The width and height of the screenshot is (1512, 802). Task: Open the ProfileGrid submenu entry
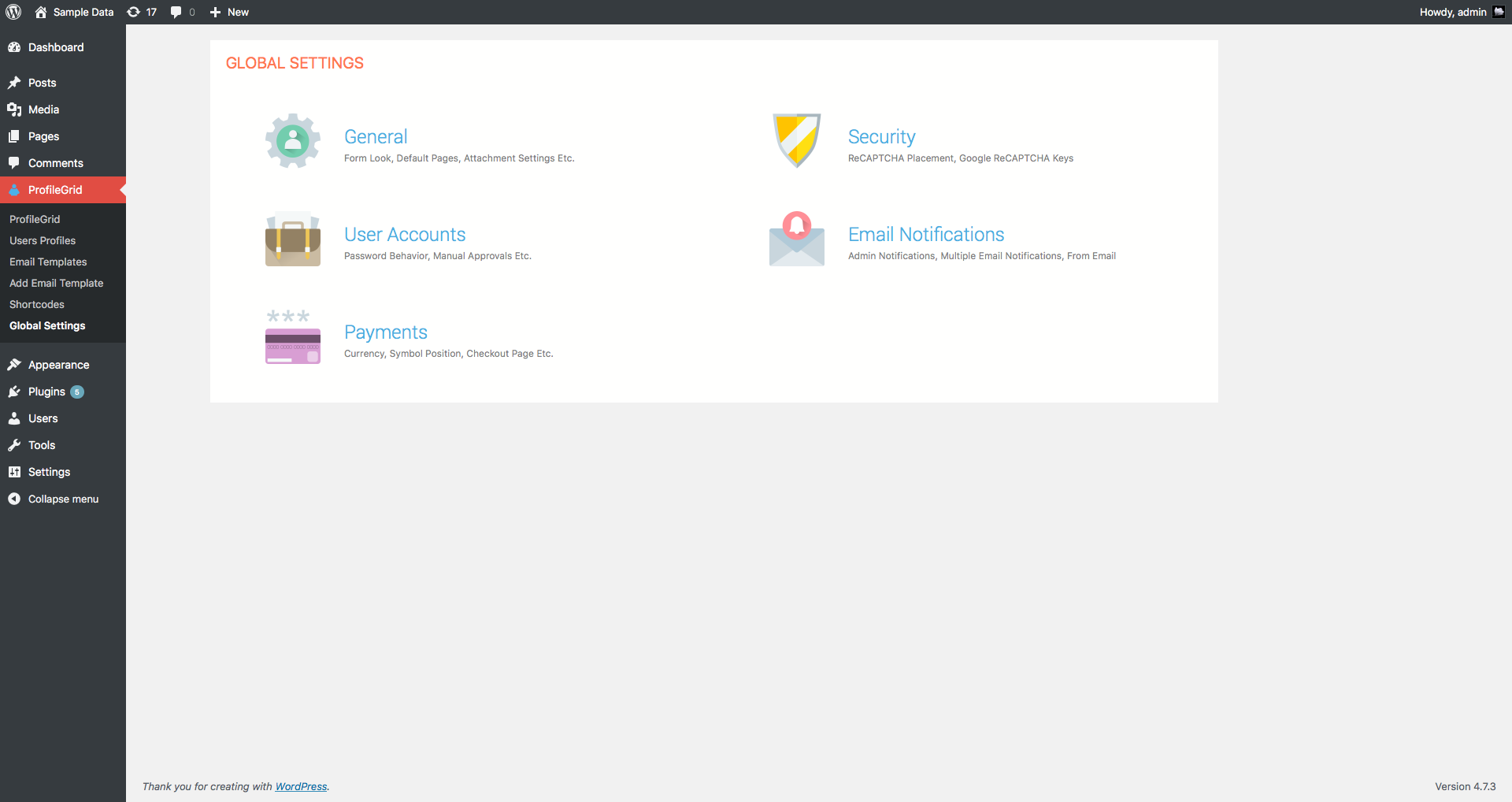pos(35,219)
